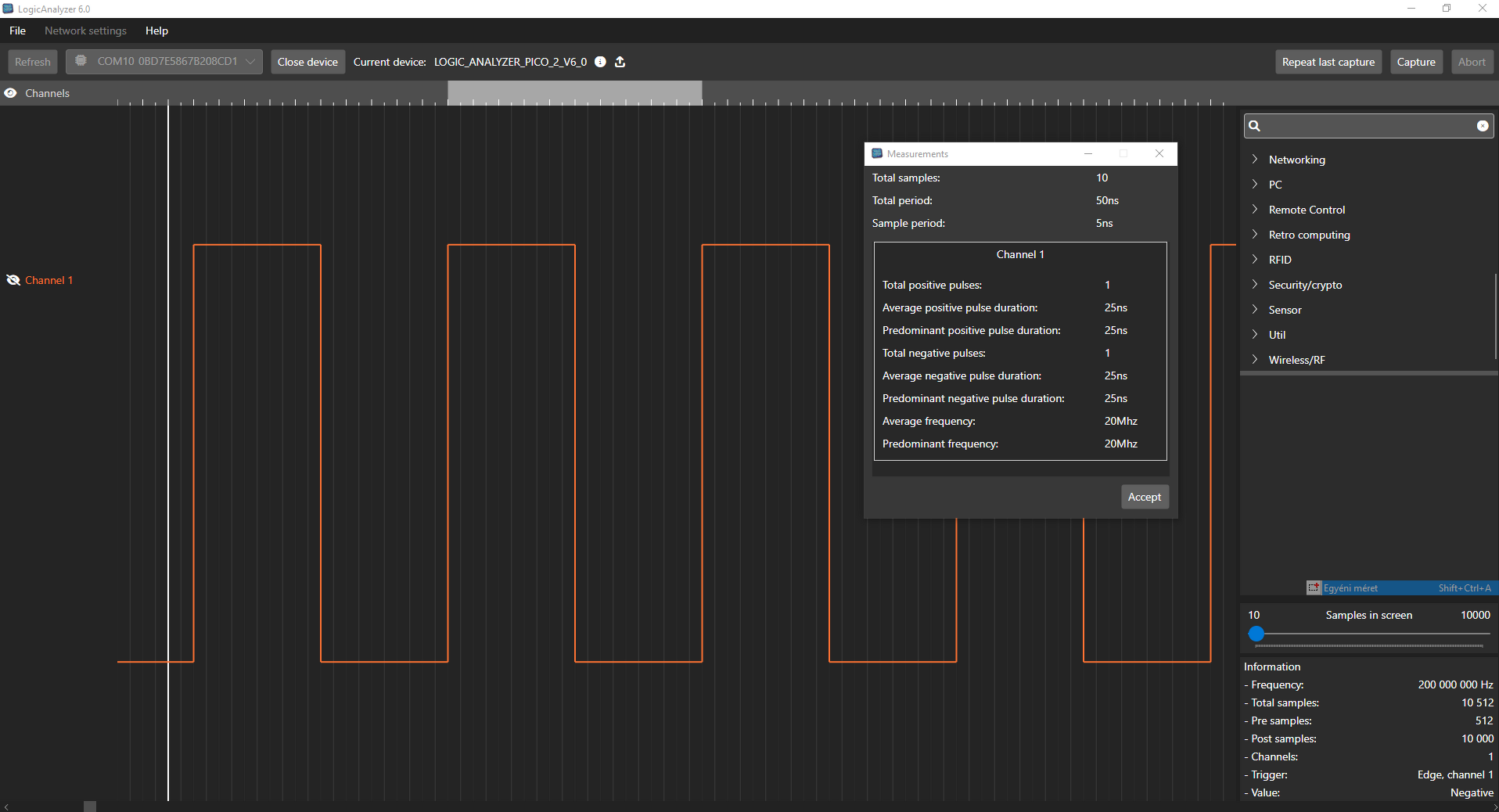
Task: Click the Sample period value 5ns
Action: pos(1104,223)
